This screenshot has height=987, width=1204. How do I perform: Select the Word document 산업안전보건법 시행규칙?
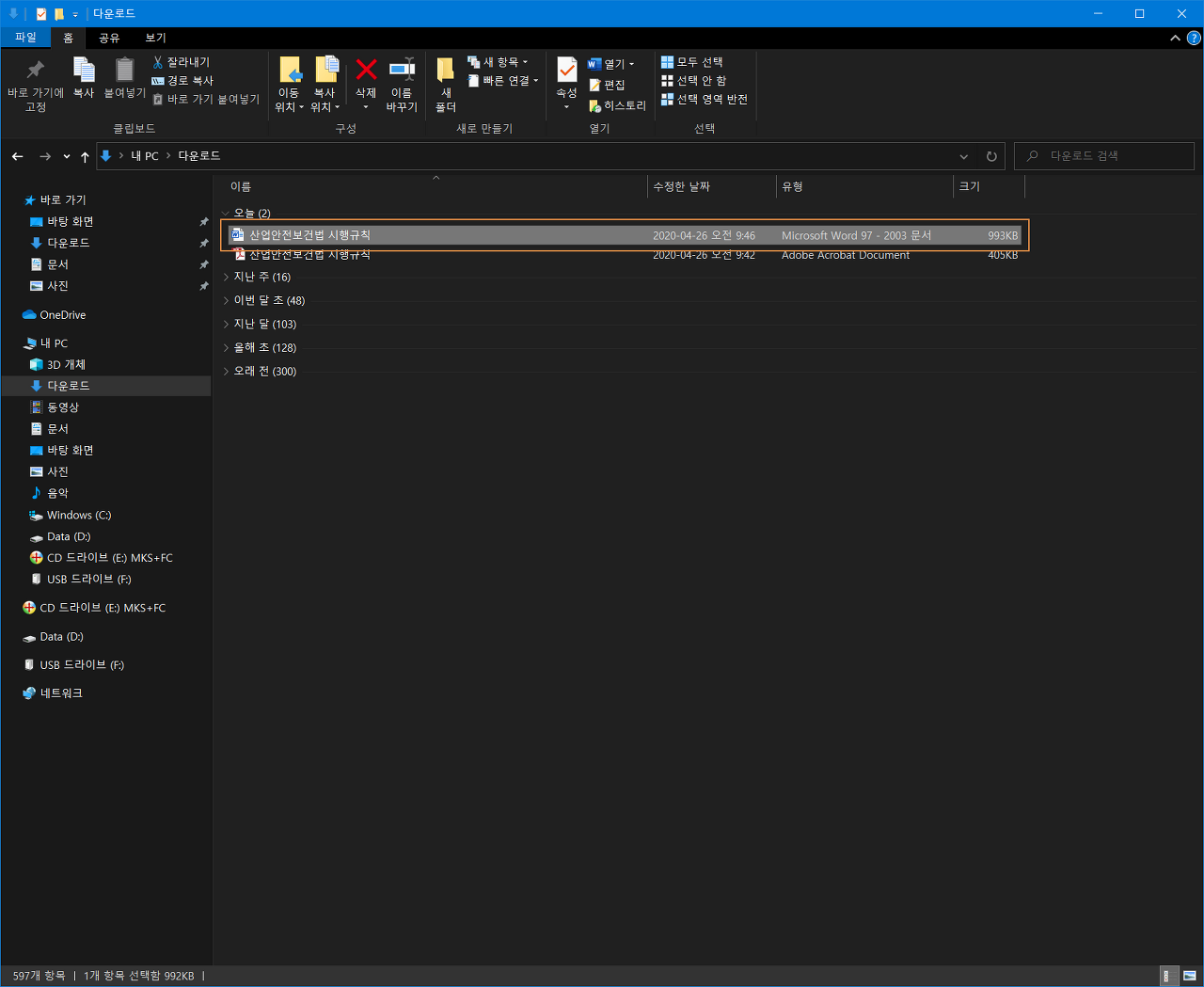point(625,235)
